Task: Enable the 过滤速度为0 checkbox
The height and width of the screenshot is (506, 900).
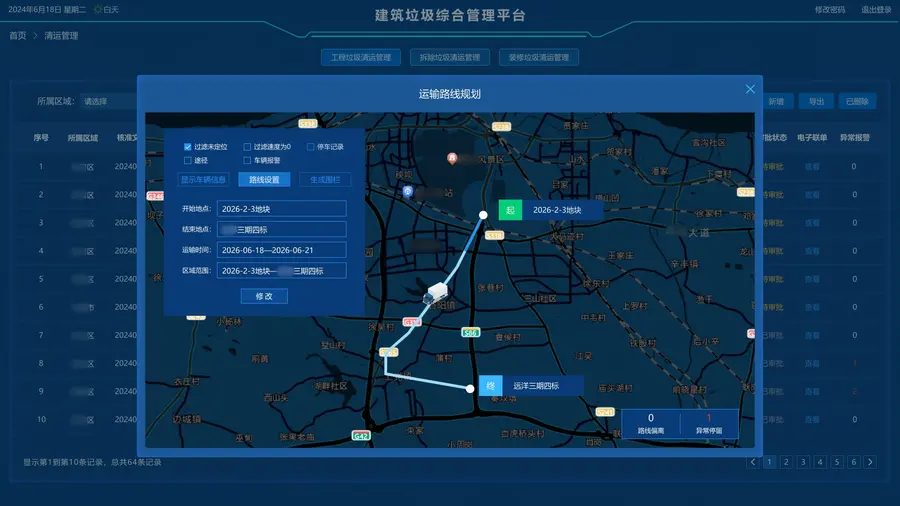Action: tap(247, 147)
